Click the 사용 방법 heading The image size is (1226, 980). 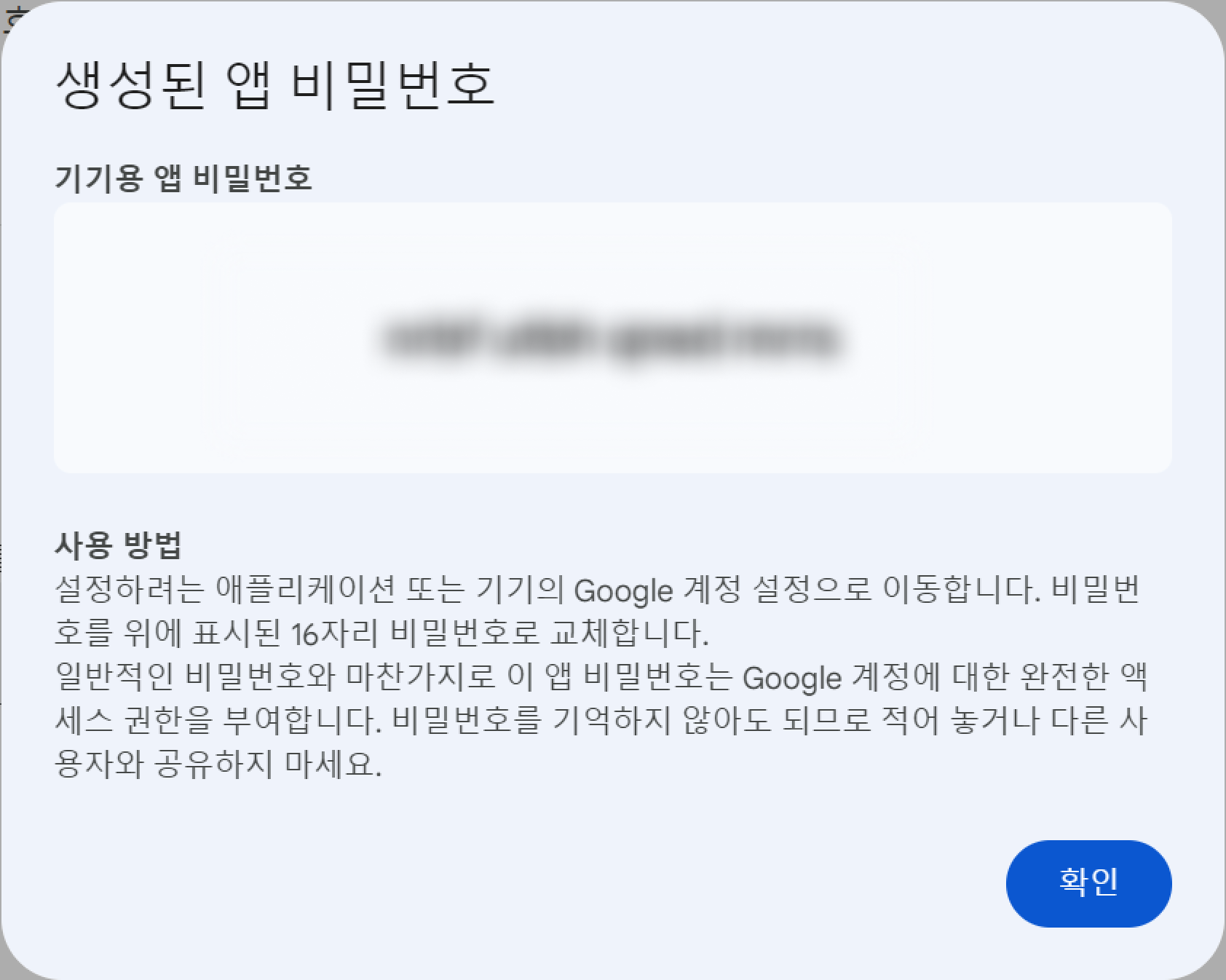coord(118,545)
